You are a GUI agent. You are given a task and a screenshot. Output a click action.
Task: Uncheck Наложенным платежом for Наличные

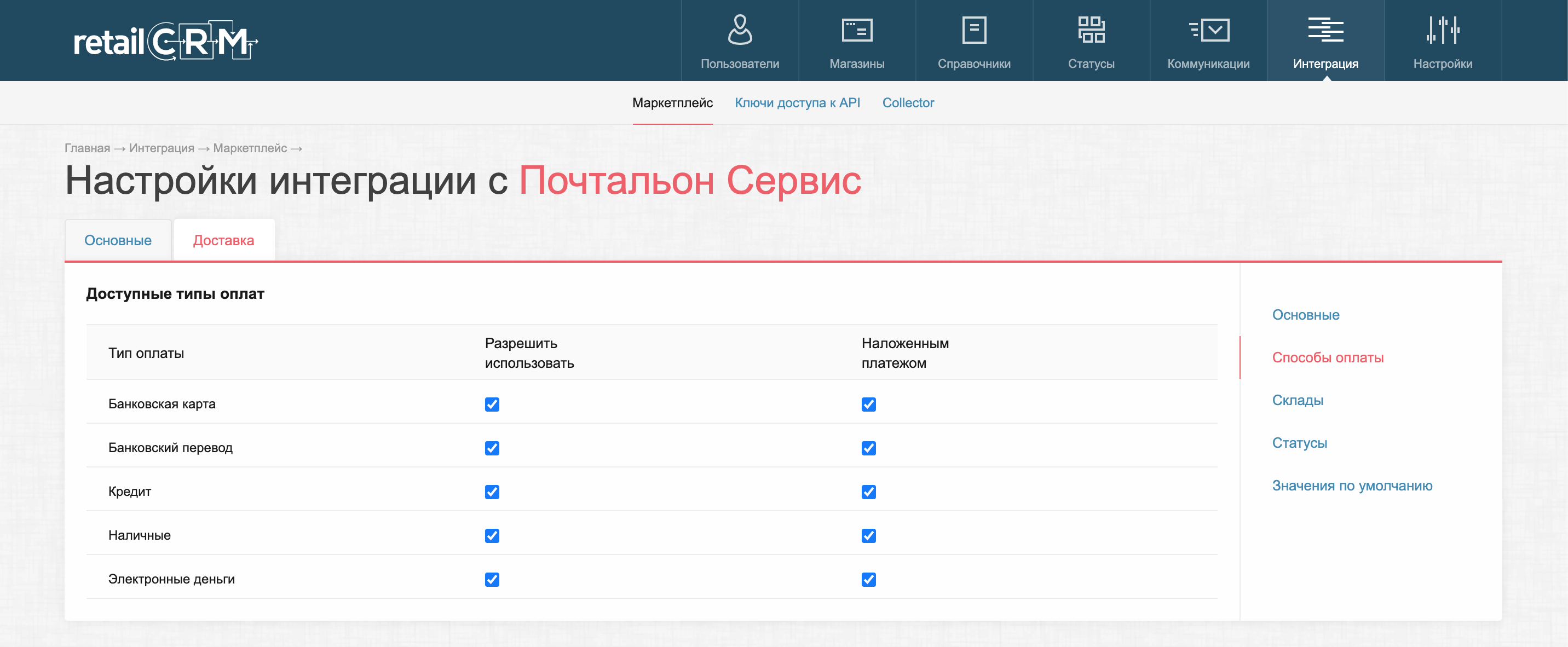869,536
